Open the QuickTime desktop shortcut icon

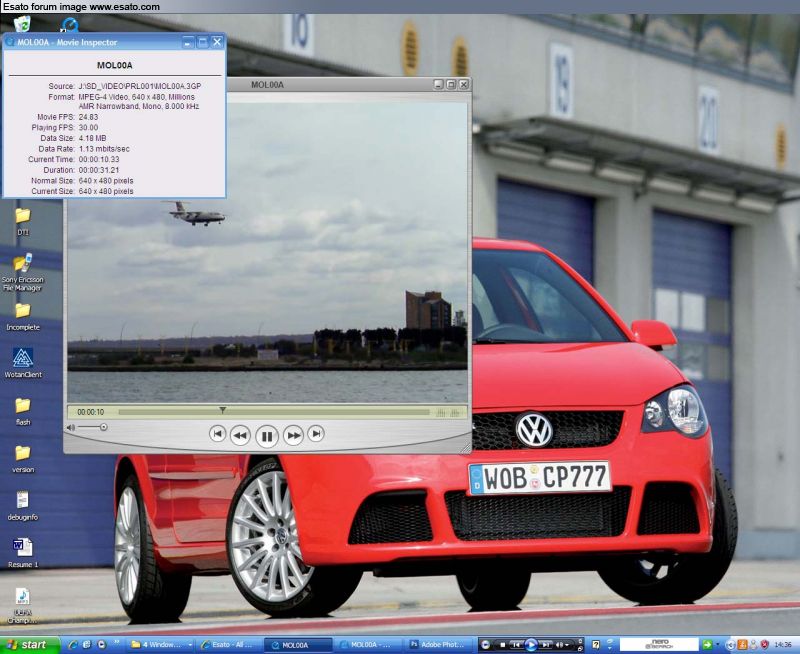[x=70, y=24]
